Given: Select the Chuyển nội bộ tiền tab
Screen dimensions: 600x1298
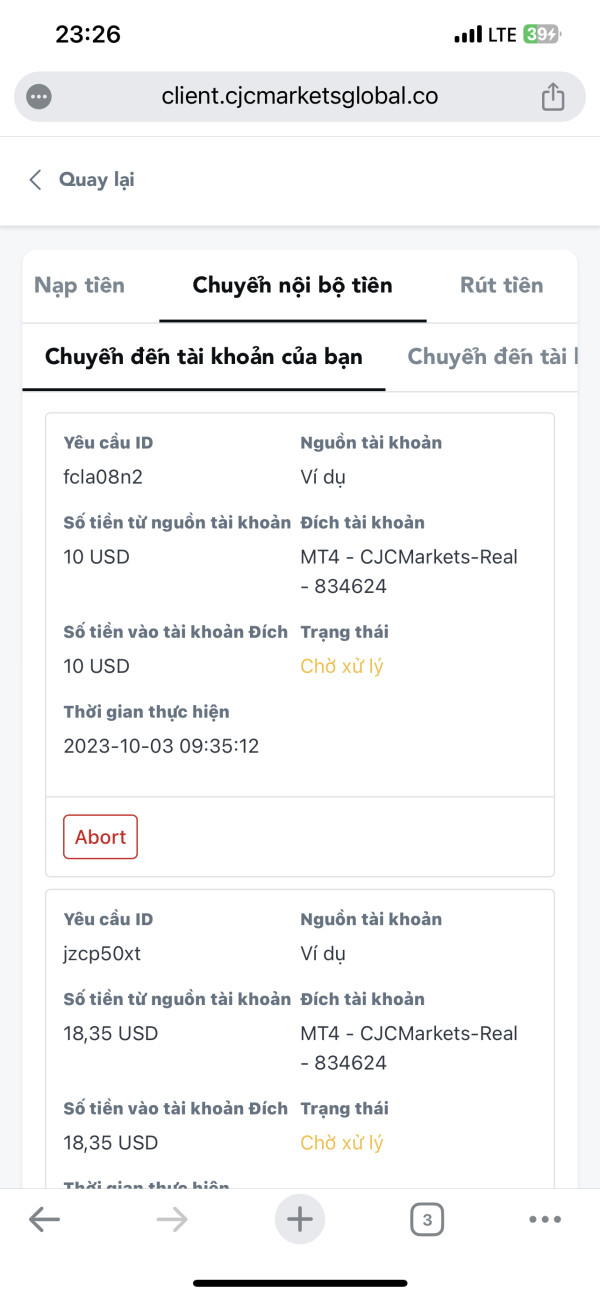Looking at the screenshot, I should pos(292,285).
